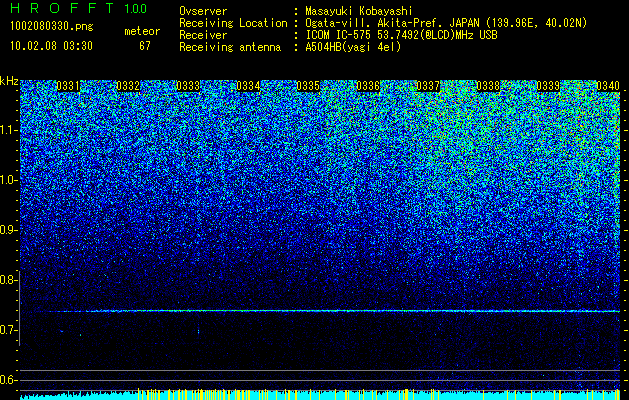Click the 0.9 frequency axis label
The width and height of the screenshot is (629, 400).
click(9, 230)
